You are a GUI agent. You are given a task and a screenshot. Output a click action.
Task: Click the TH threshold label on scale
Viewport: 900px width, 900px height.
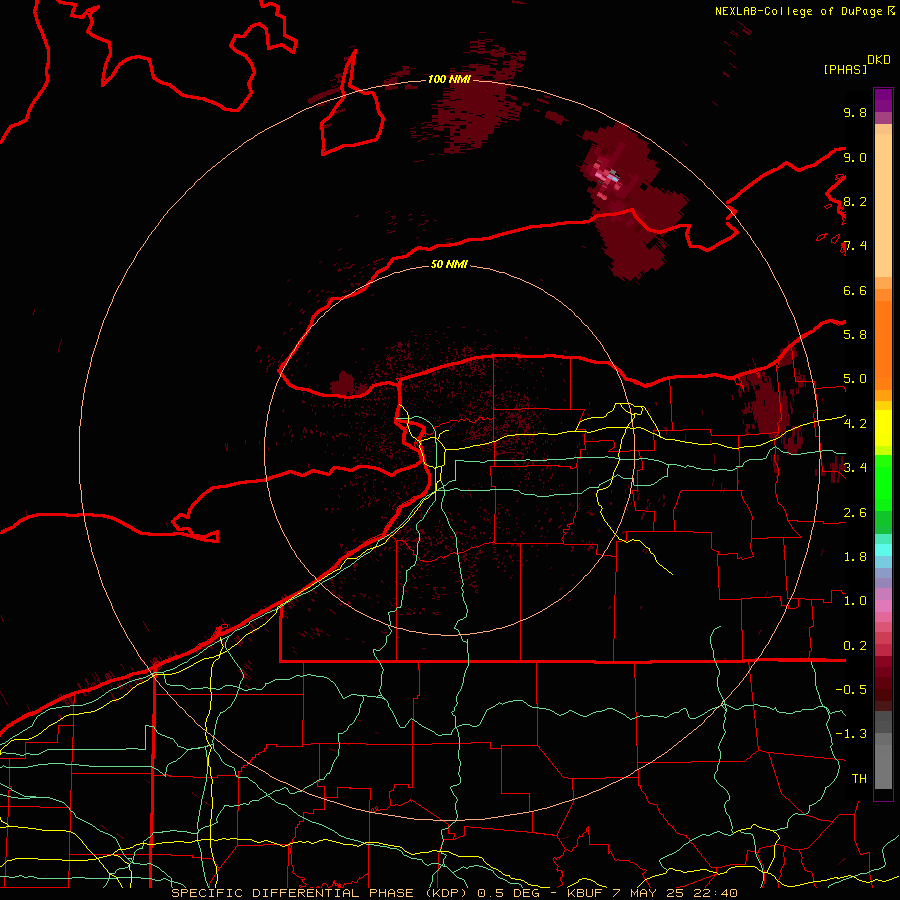pyautogui.click(x=859, y=778)
